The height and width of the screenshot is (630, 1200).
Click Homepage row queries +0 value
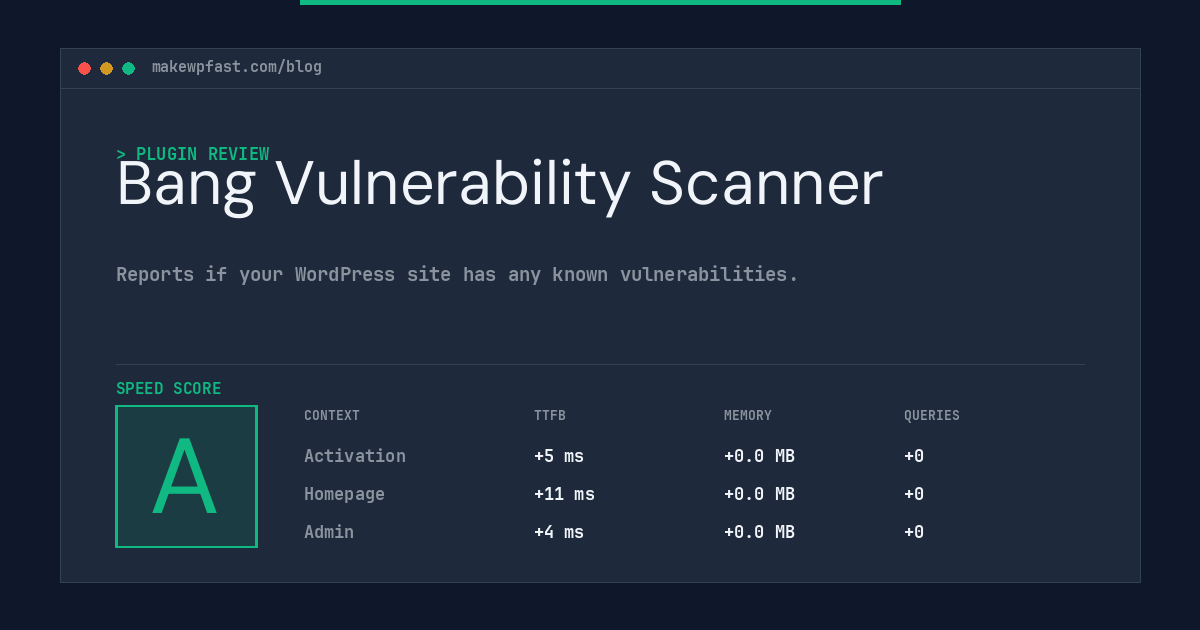(914, 494)
